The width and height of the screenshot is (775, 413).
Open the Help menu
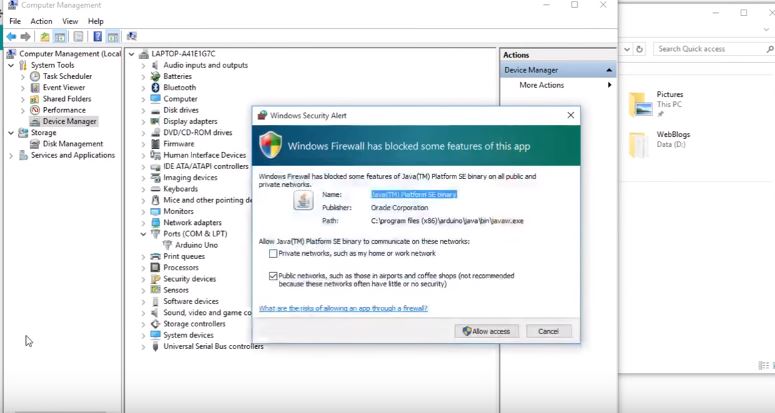point(95,21)
